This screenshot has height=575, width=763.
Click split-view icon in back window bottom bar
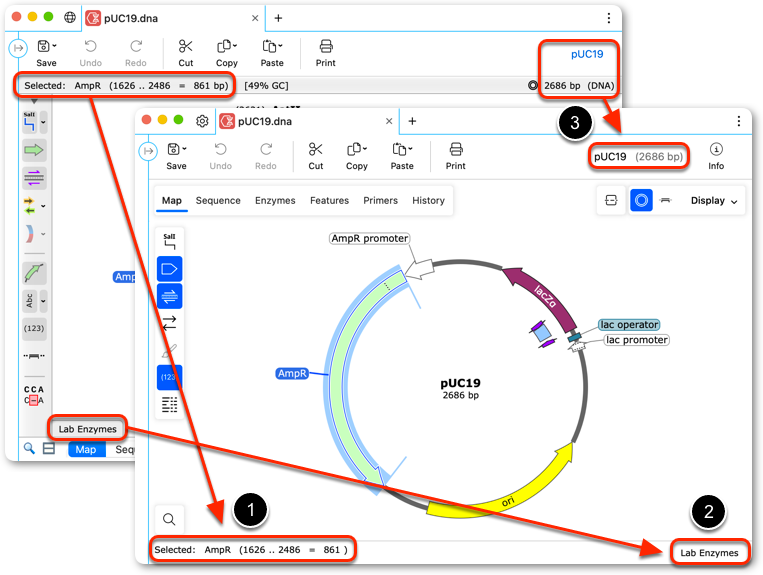coord(49,448)
